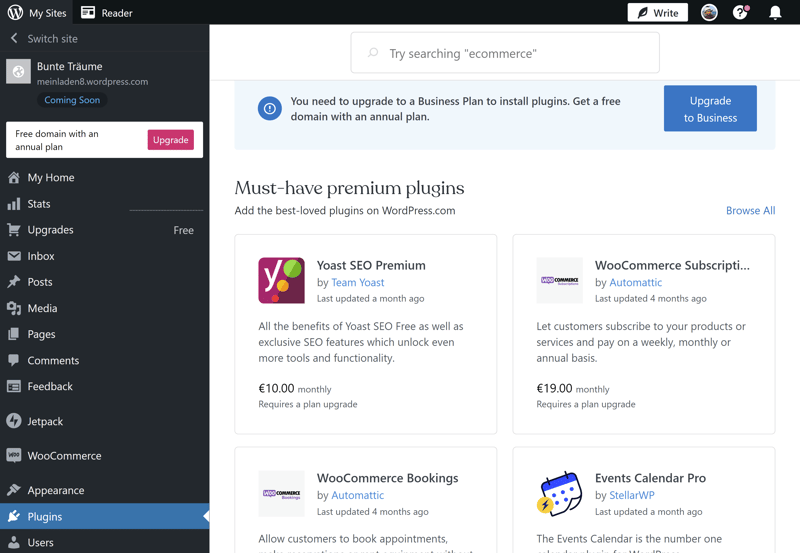Click the Upgrade to Business button
800x553 pixels.
(x=710, y=109)
